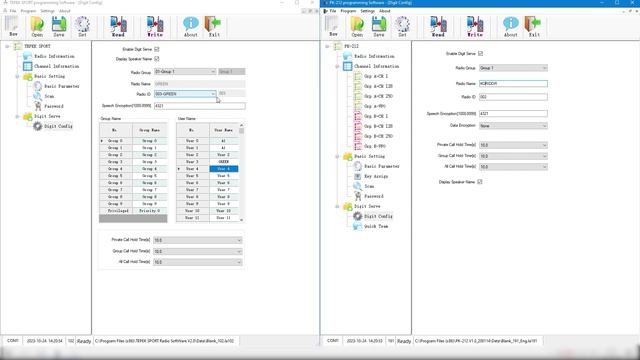Click the Read icon in the PK-212 window toolbar
The width and height of the screenshot is (640, 360).
[438, 27]
